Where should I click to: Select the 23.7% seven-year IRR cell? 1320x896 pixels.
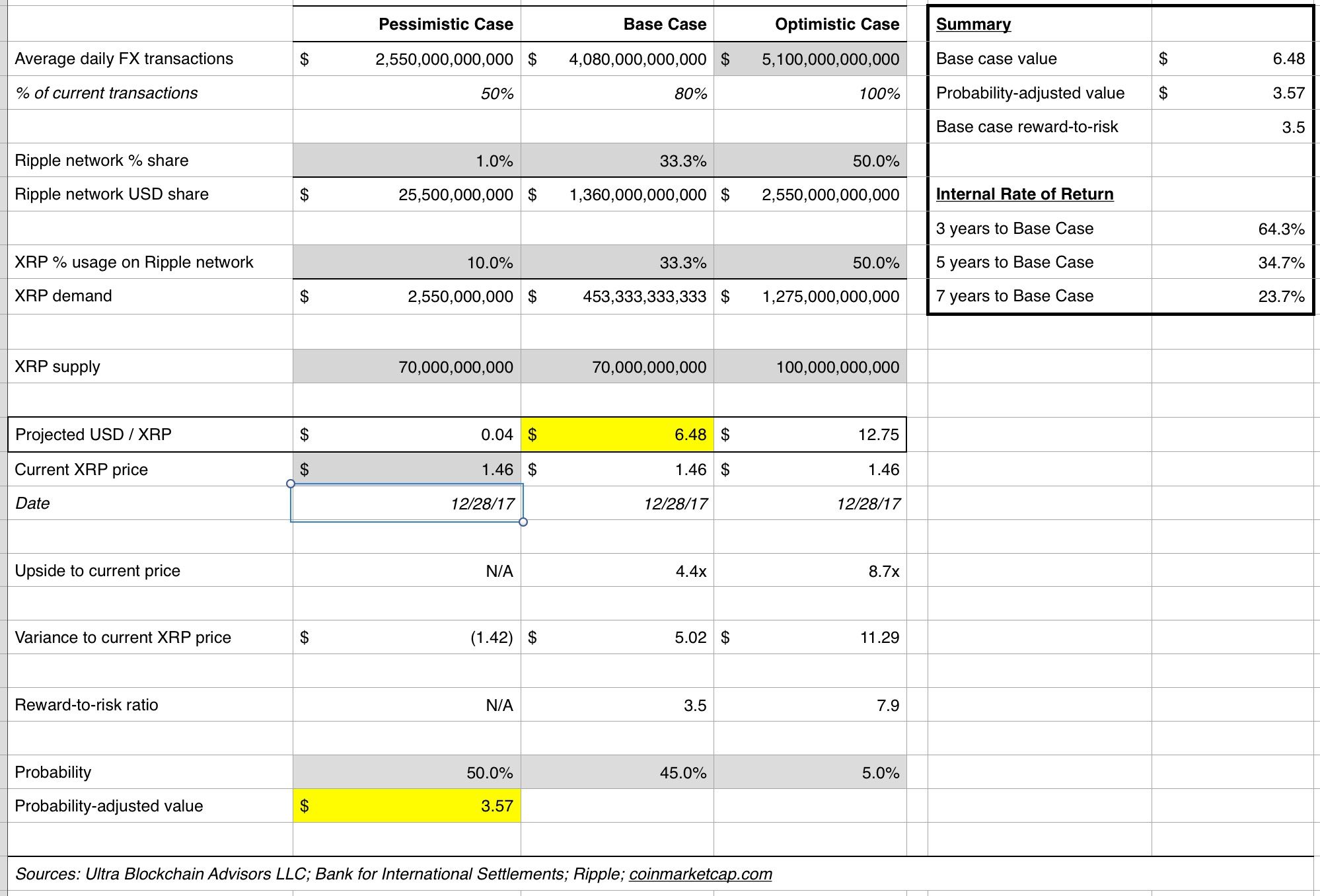pyautogui.click(x=1232, y=296)
